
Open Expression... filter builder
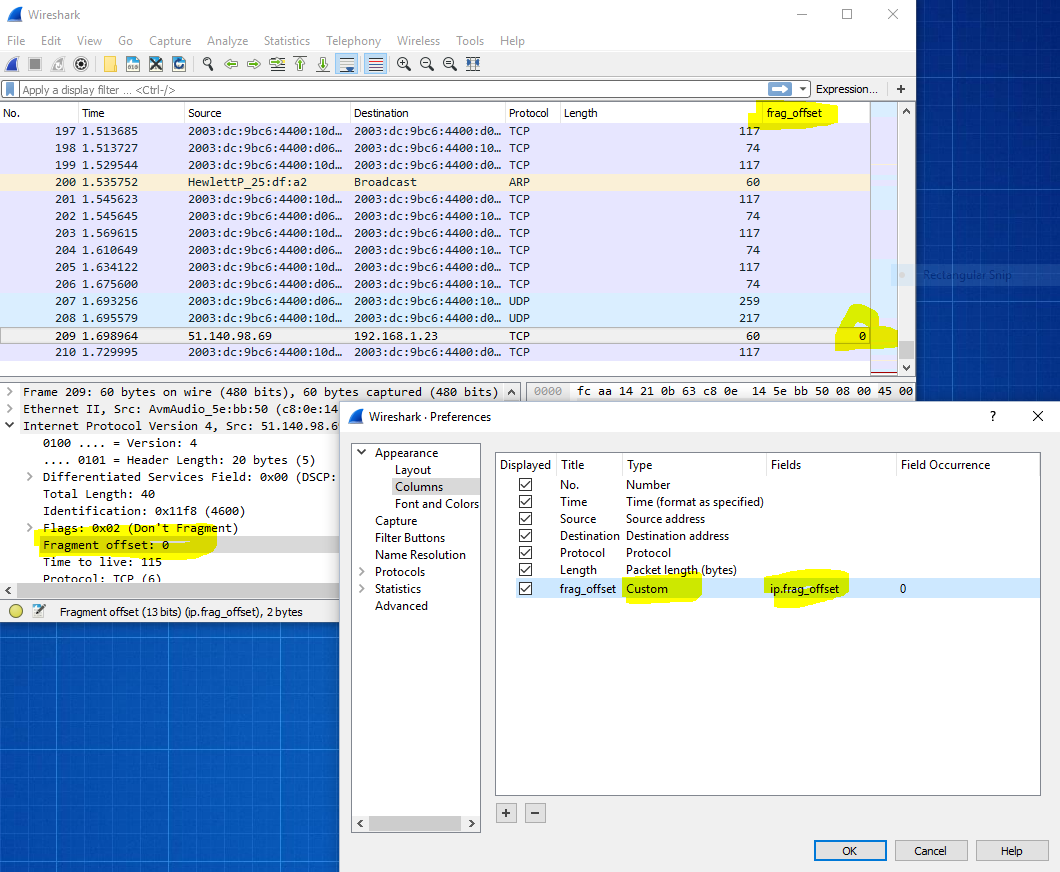[x=846, y=89]
